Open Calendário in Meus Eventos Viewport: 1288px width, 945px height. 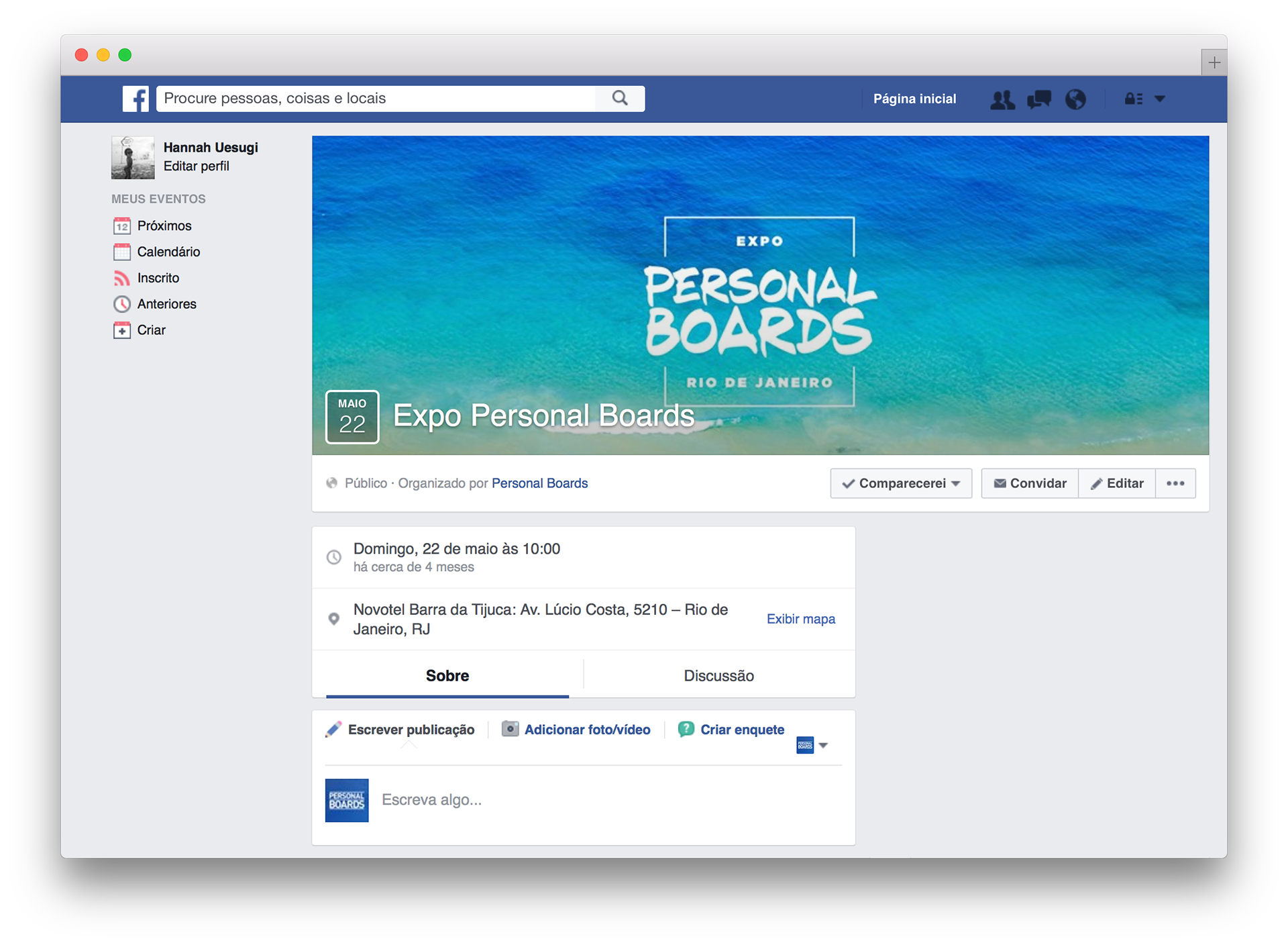point(168,252)
